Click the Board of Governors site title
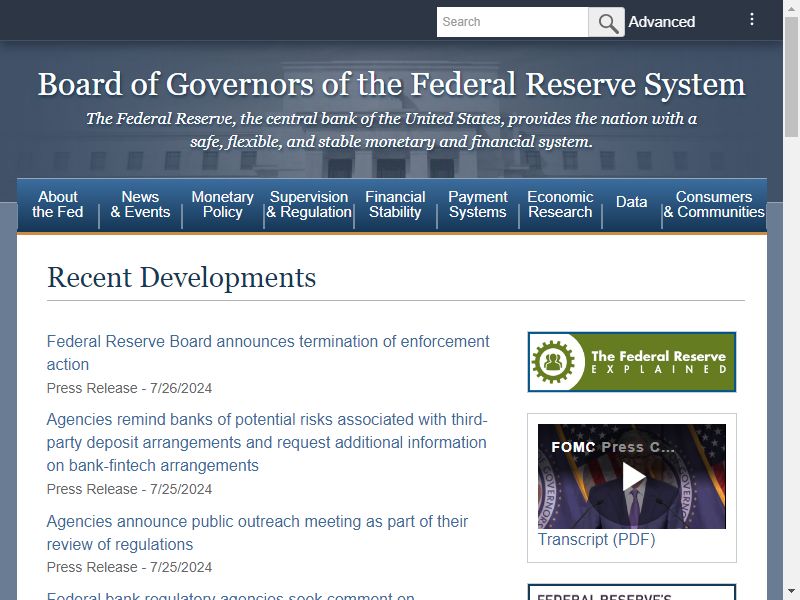This screenshot has width=800, height=600. (391, 84)
